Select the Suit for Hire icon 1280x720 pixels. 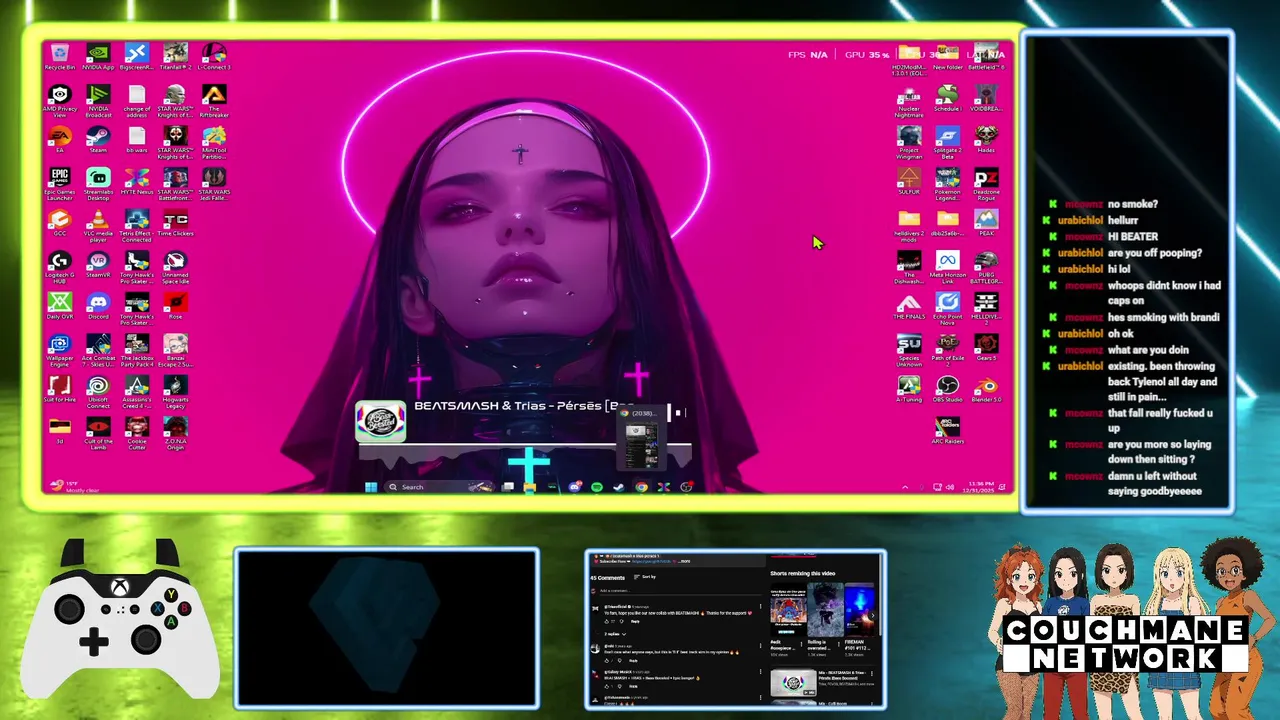59,389
